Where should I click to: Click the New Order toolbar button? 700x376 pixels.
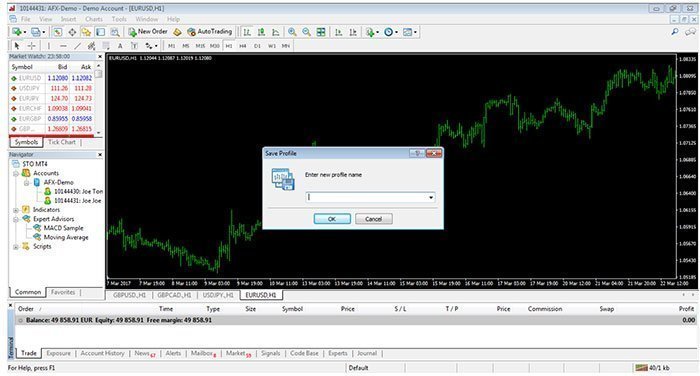148,32
